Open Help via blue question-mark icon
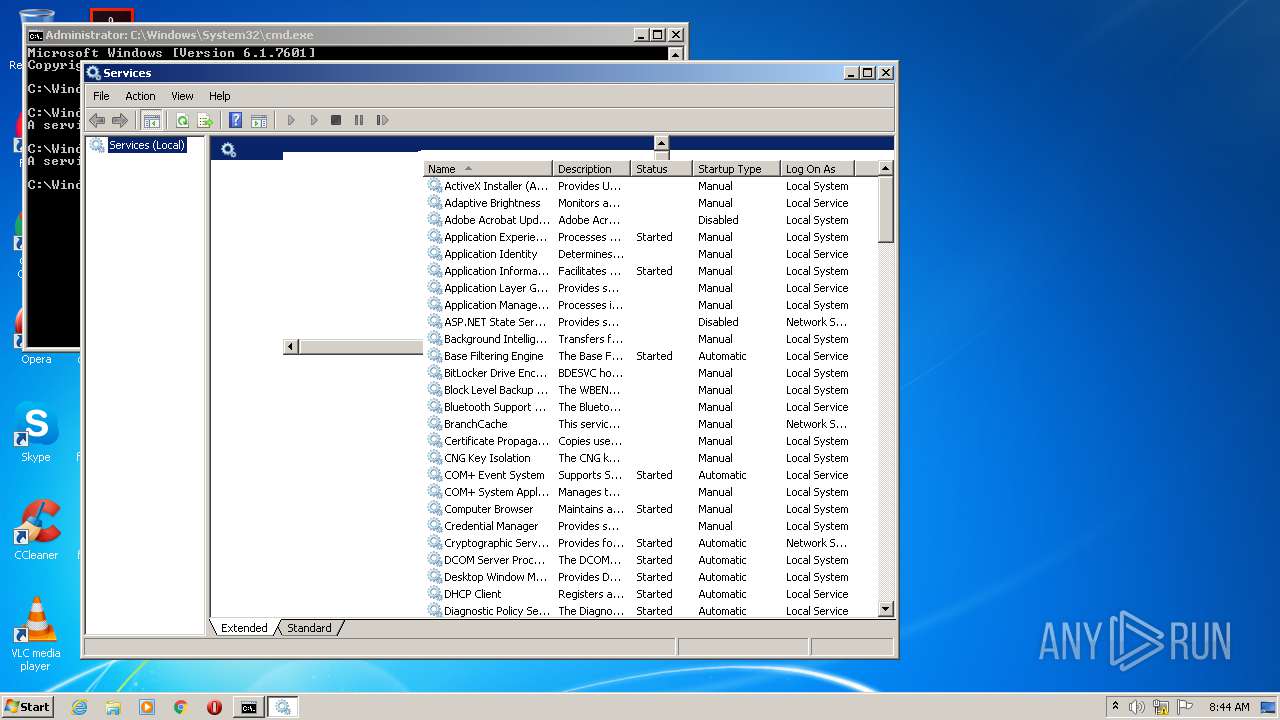Screen dimensions: 1280x720 [235, 120]
